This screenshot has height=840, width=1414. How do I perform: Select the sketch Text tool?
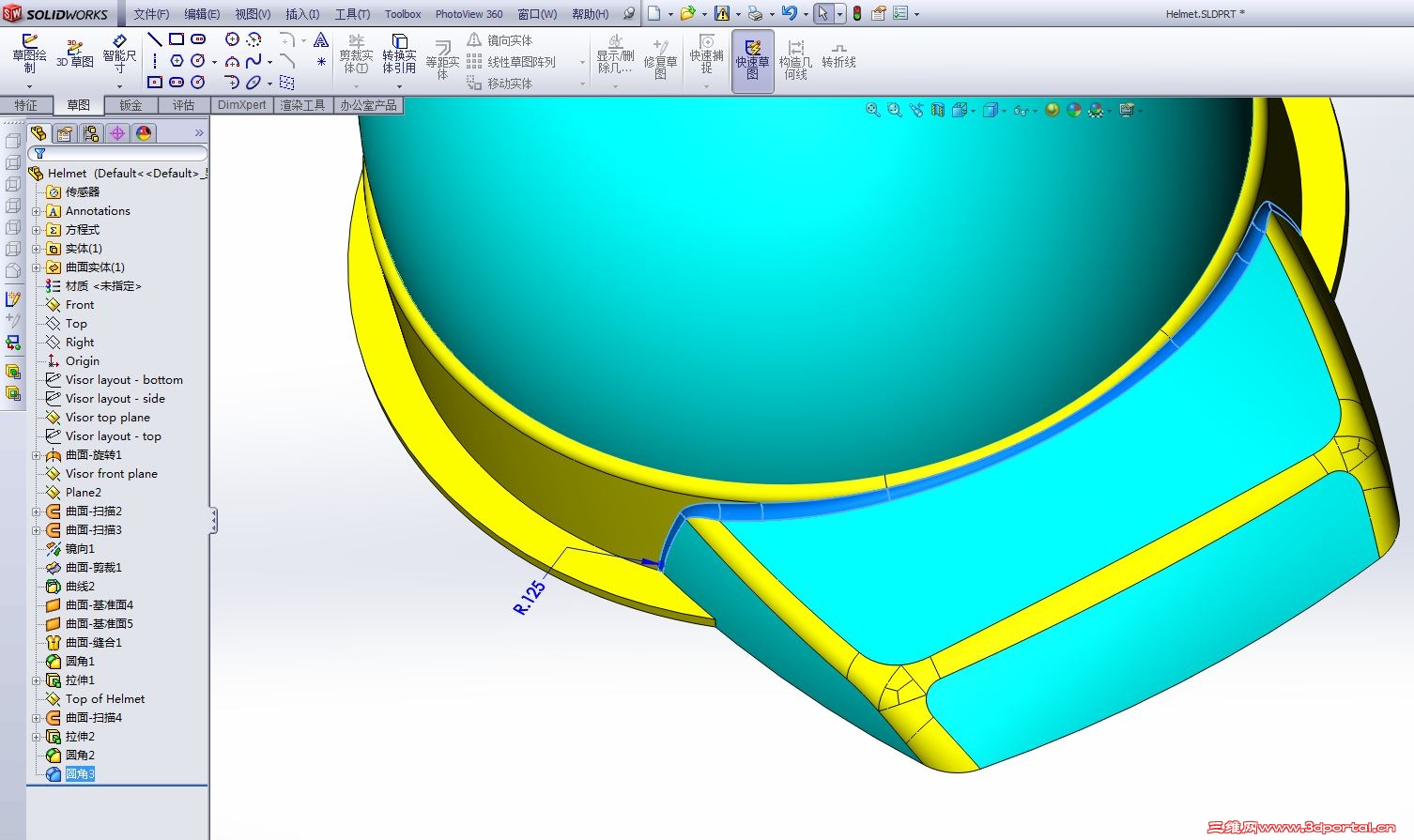(x=321, y=39)
